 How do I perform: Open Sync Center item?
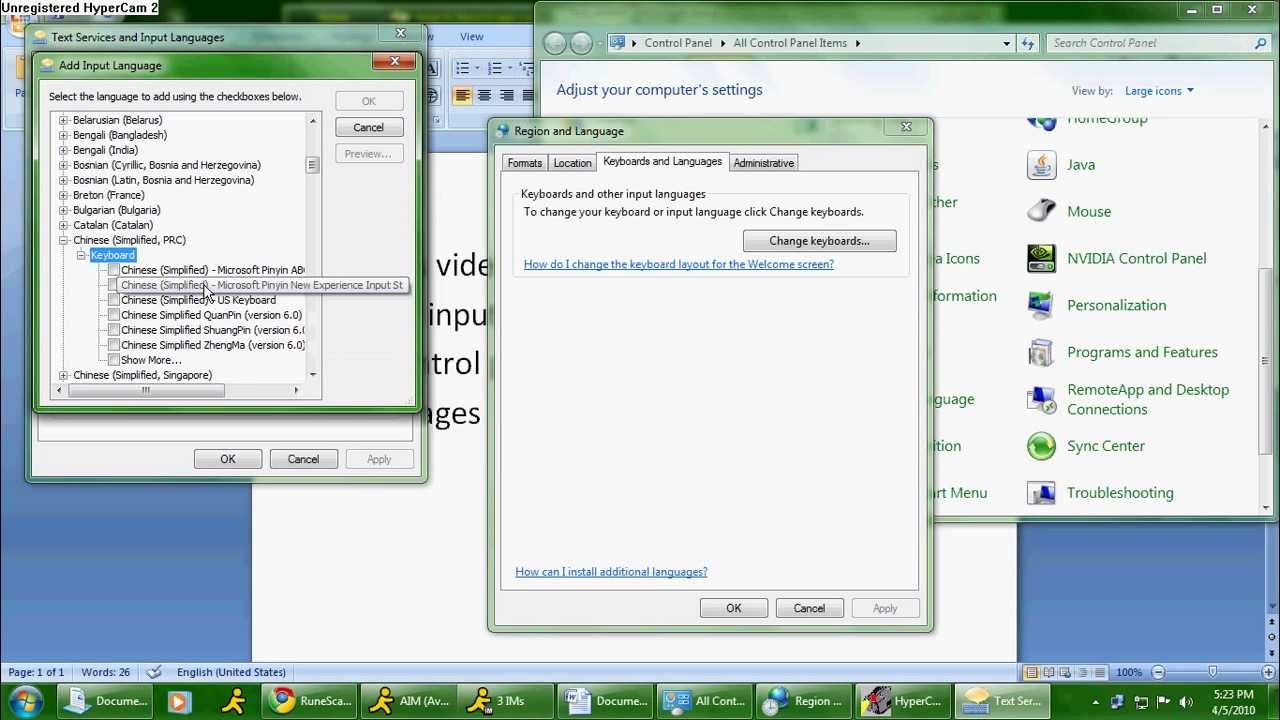[1086, 446]
